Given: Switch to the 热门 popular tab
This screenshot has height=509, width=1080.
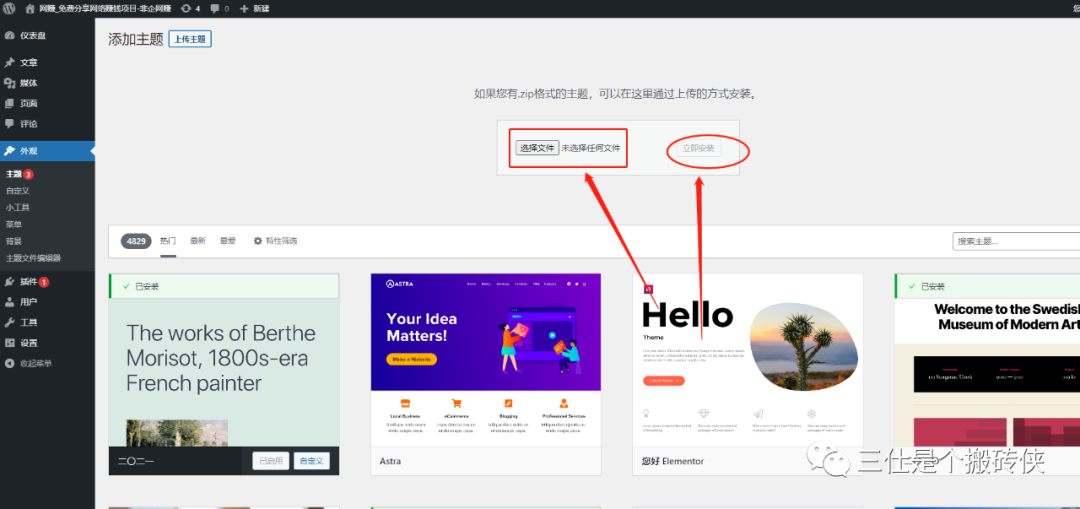Looking at the screenshot, I should [x=168, y=241].
